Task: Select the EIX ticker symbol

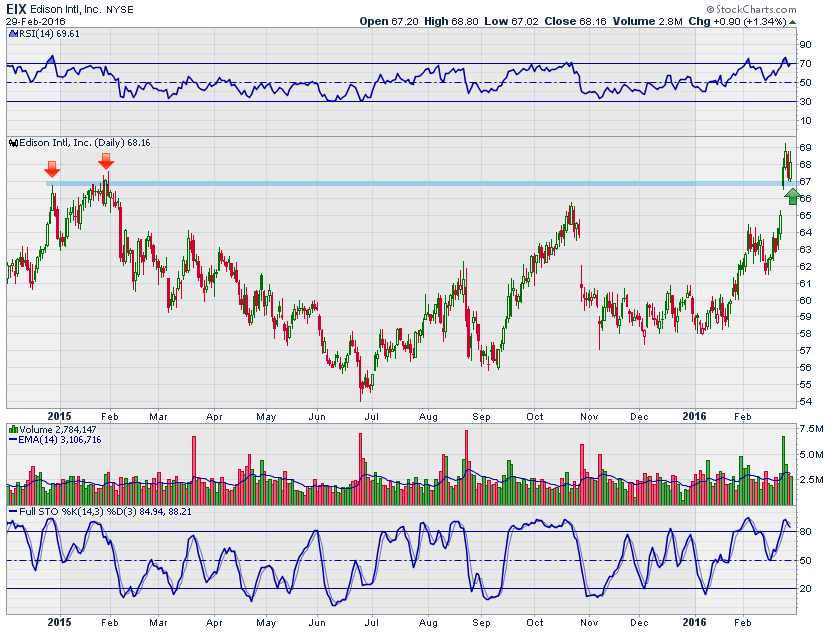Action: pyautogui.click(x=16, y=9)
